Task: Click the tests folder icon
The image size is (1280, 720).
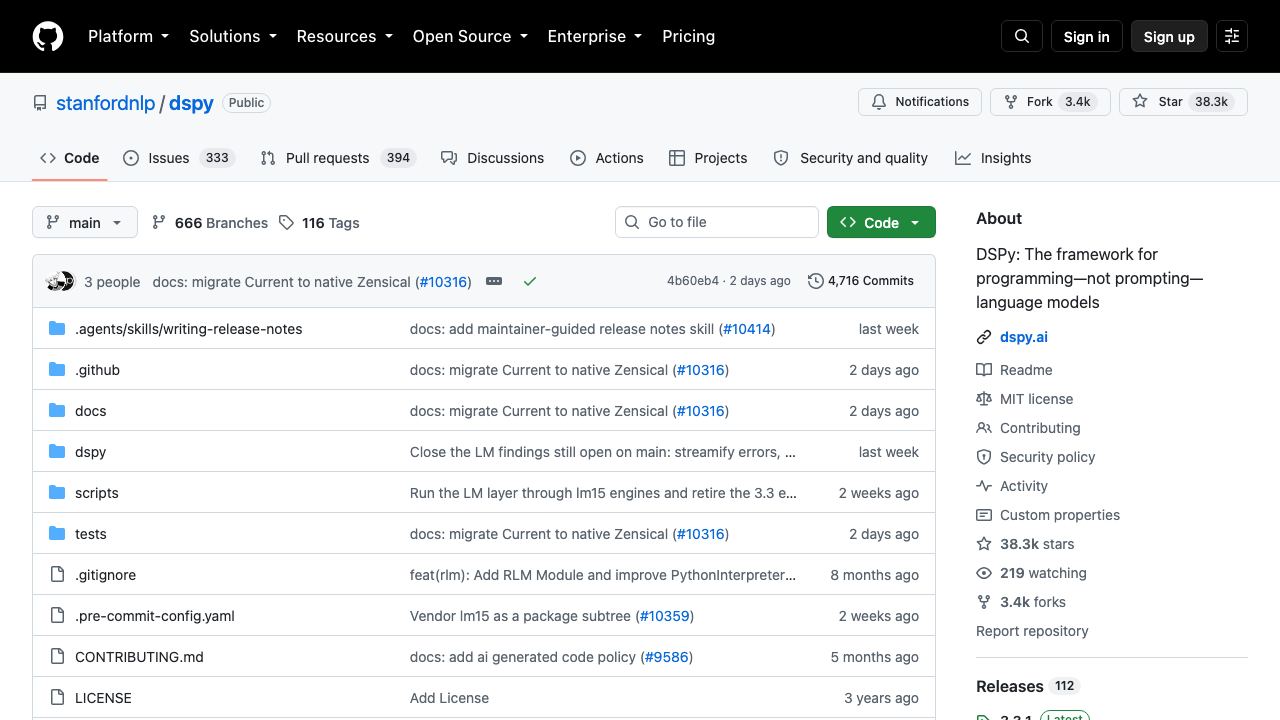Action: (57, 534)
